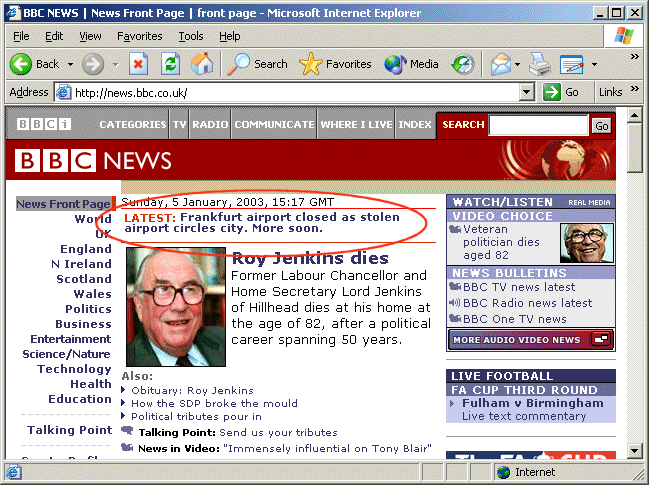This screenshot has width=649, height=485.
Task: Expand the Address bar URL dropdown
Action: [526, 92]
